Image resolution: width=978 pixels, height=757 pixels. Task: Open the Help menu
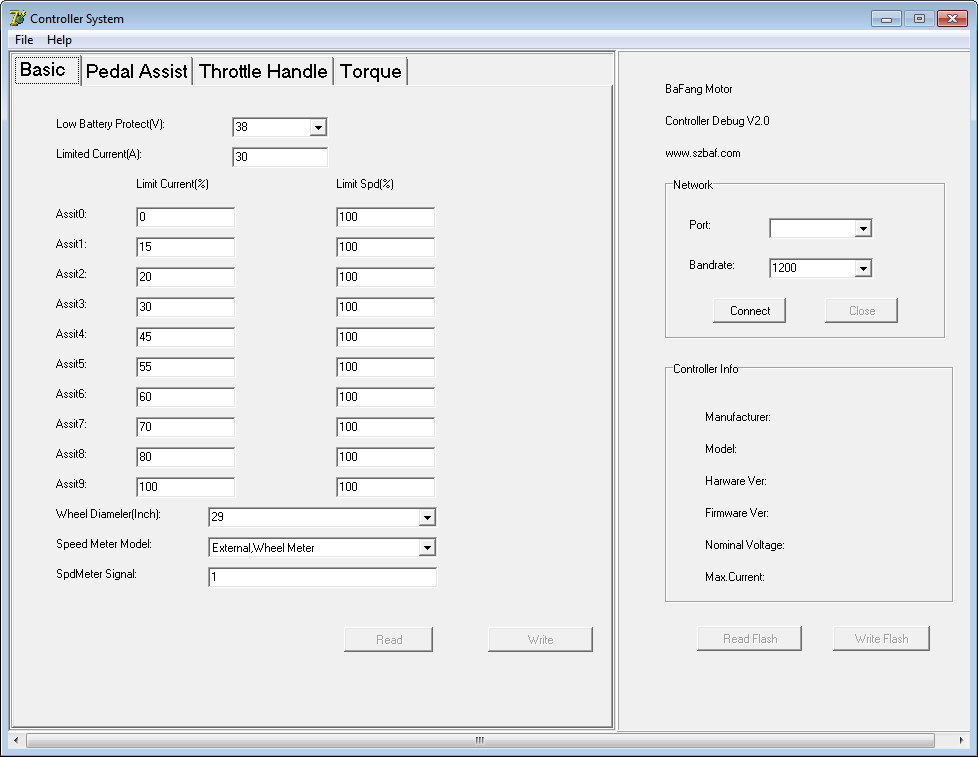[x=60, y=40]
